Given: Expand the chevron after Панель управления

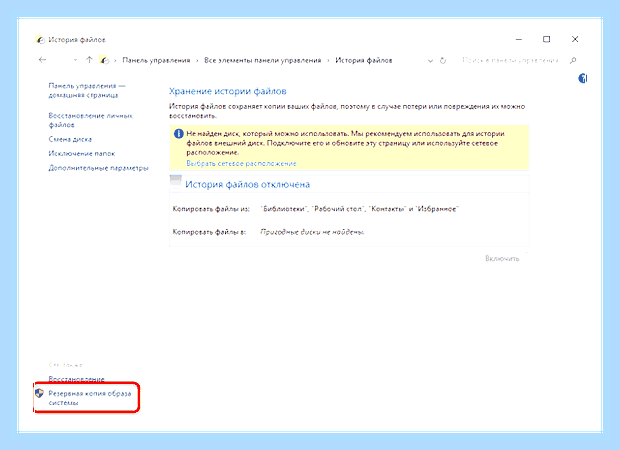Looking at the screenshot, I should pos(197,61).
